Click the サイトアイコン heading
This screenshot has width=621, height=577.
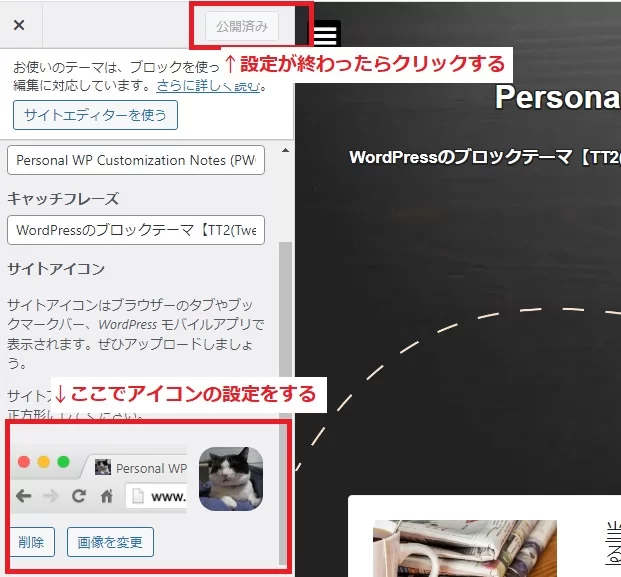(x=56, y=269)
